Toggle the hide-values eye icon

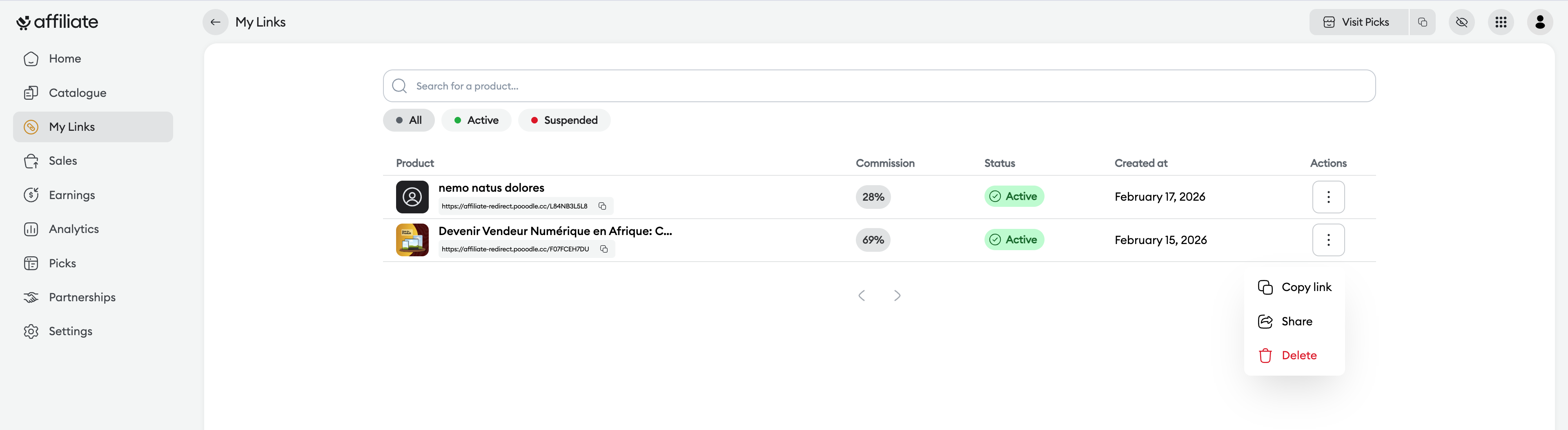pos(1461,22)
